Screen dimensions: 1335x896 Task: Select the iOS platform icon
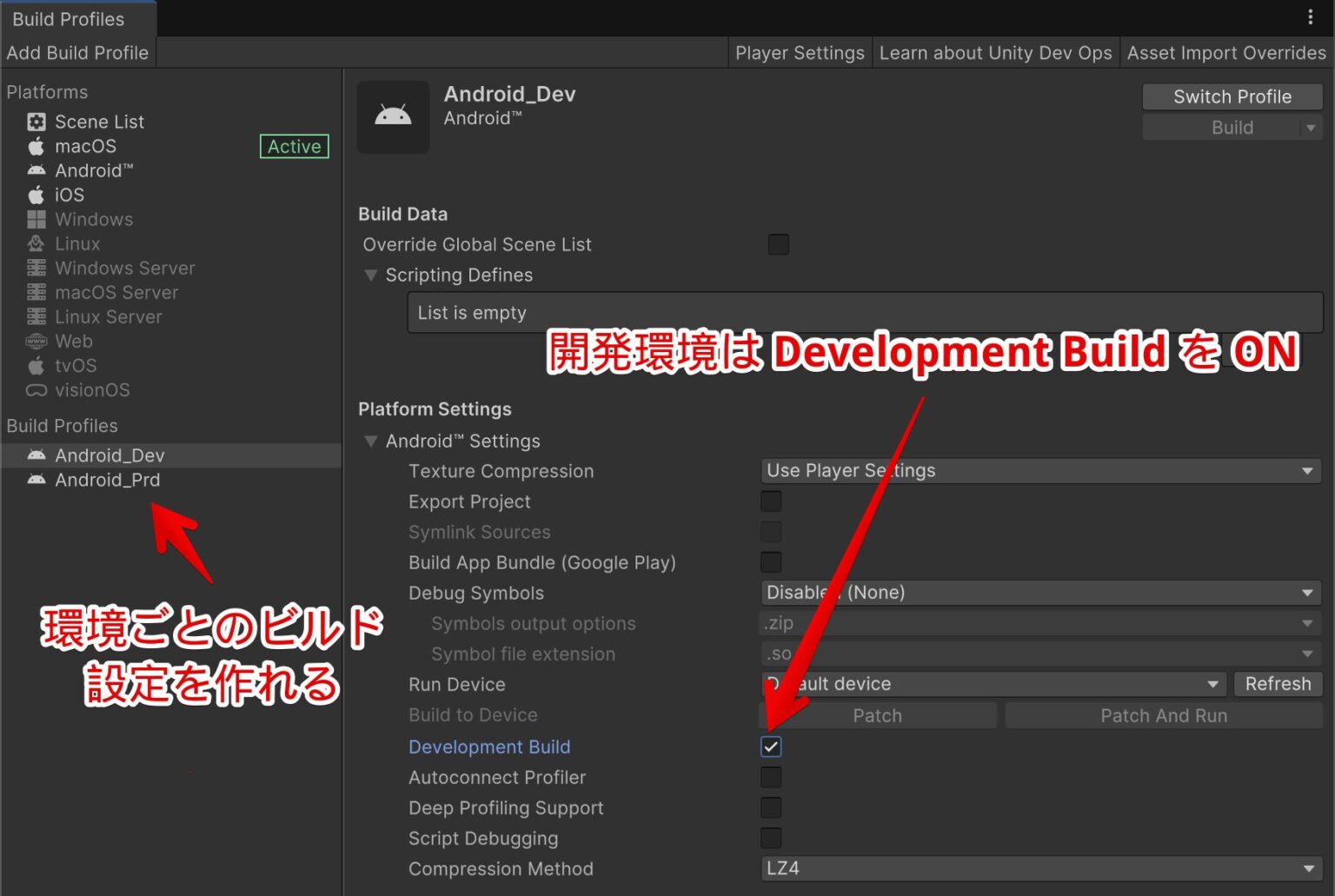[37, 195]
